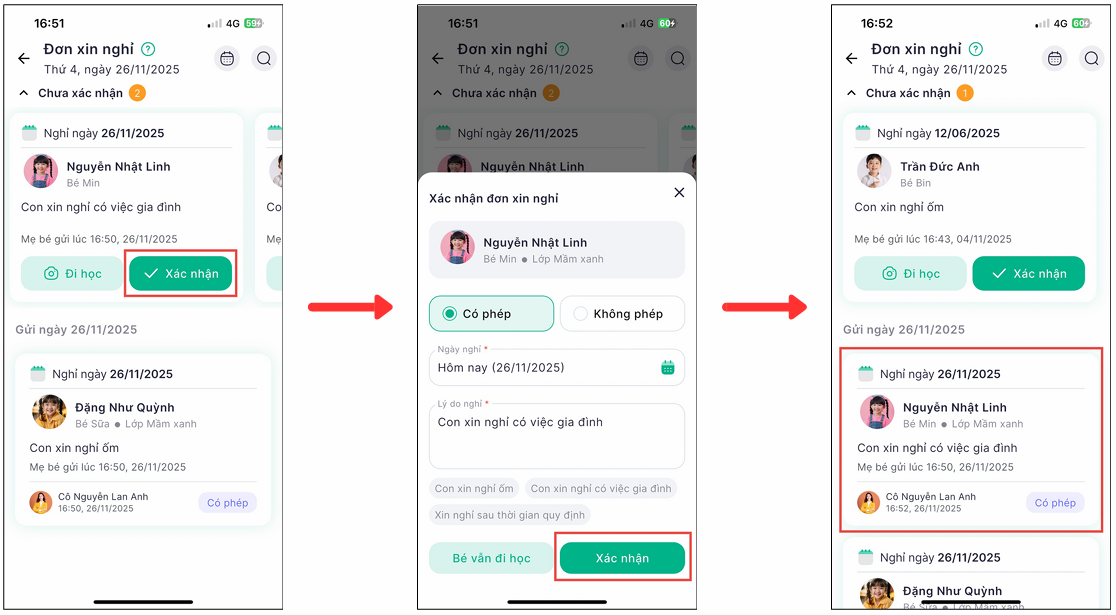Screen dimensions: 1116x615
Task: Tap the search icon in the third screen header
Action: pyautogui.click(x=1091, y=58)
